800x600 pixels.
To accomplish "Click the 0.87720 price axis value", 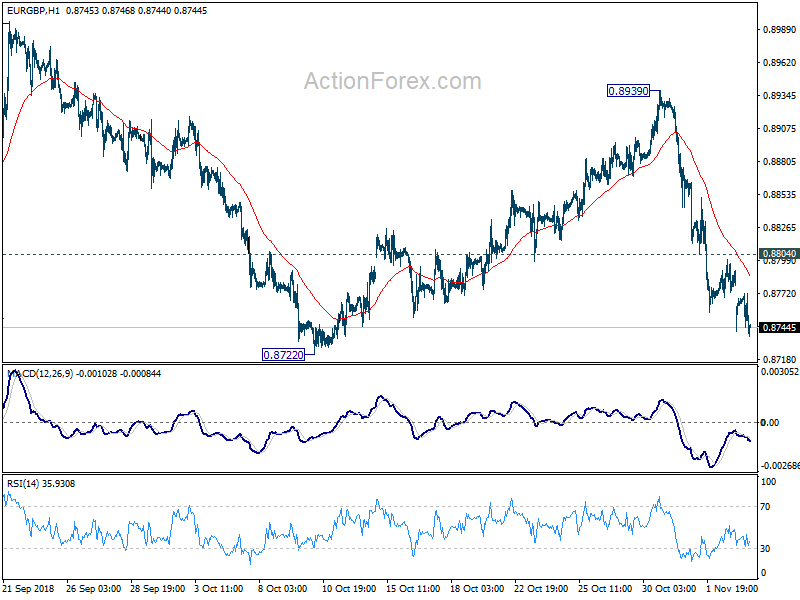I will pyautogui.click(x=779, y=293).
